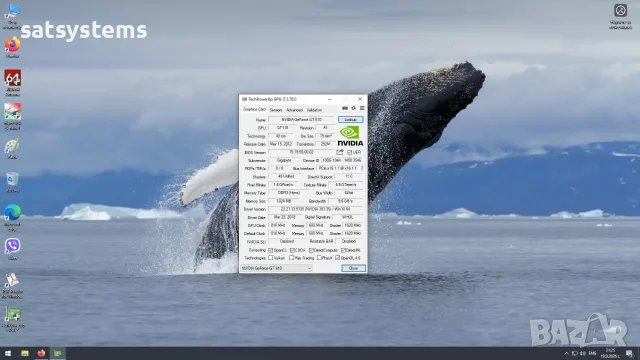Open Microsoft Edge desktop shortcut

[x=13, y=218]
